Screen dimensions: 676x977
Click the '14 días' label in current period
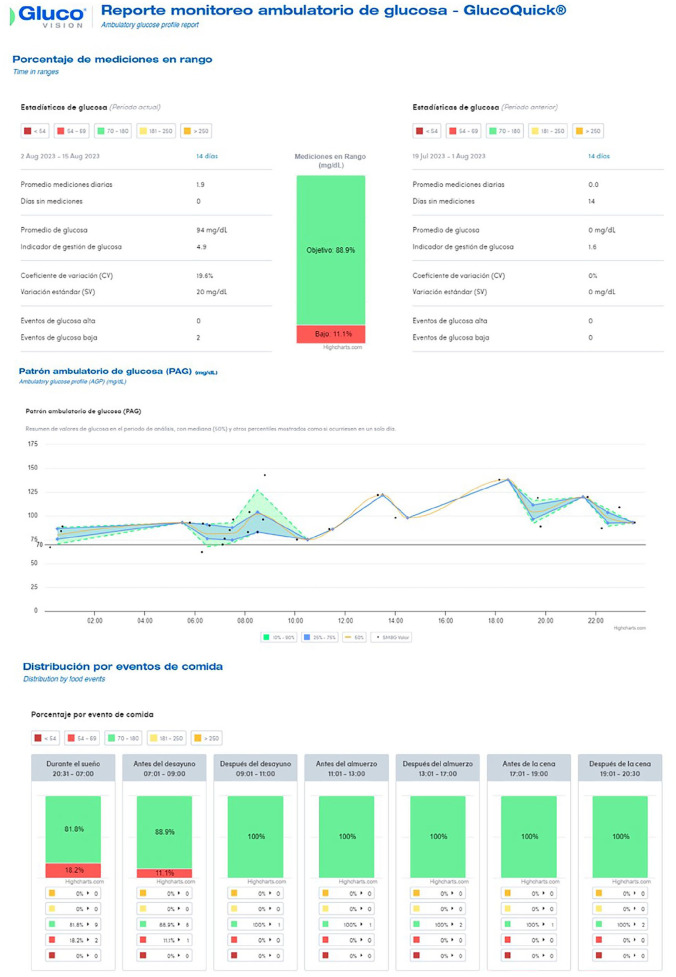click(206, 156)
